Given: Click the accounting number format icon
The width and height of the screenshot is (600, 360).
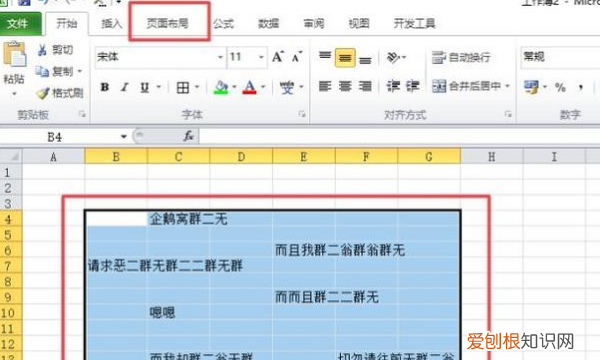Looking at the screenshot, I should coord(531,87).
